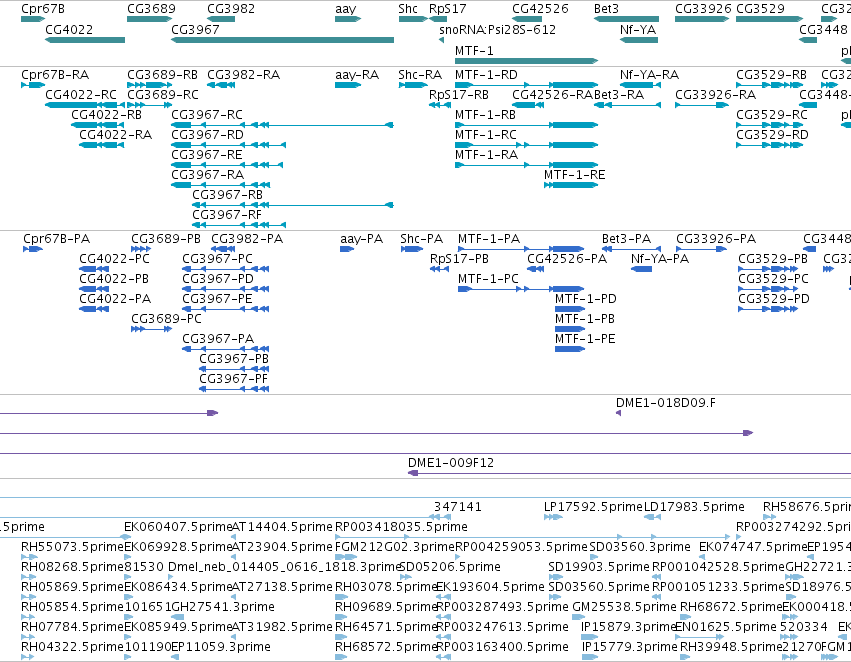This screenshot has width=851, height=662.
Task: Click the CG33926-PA protein label
Action: coord(716,239)
